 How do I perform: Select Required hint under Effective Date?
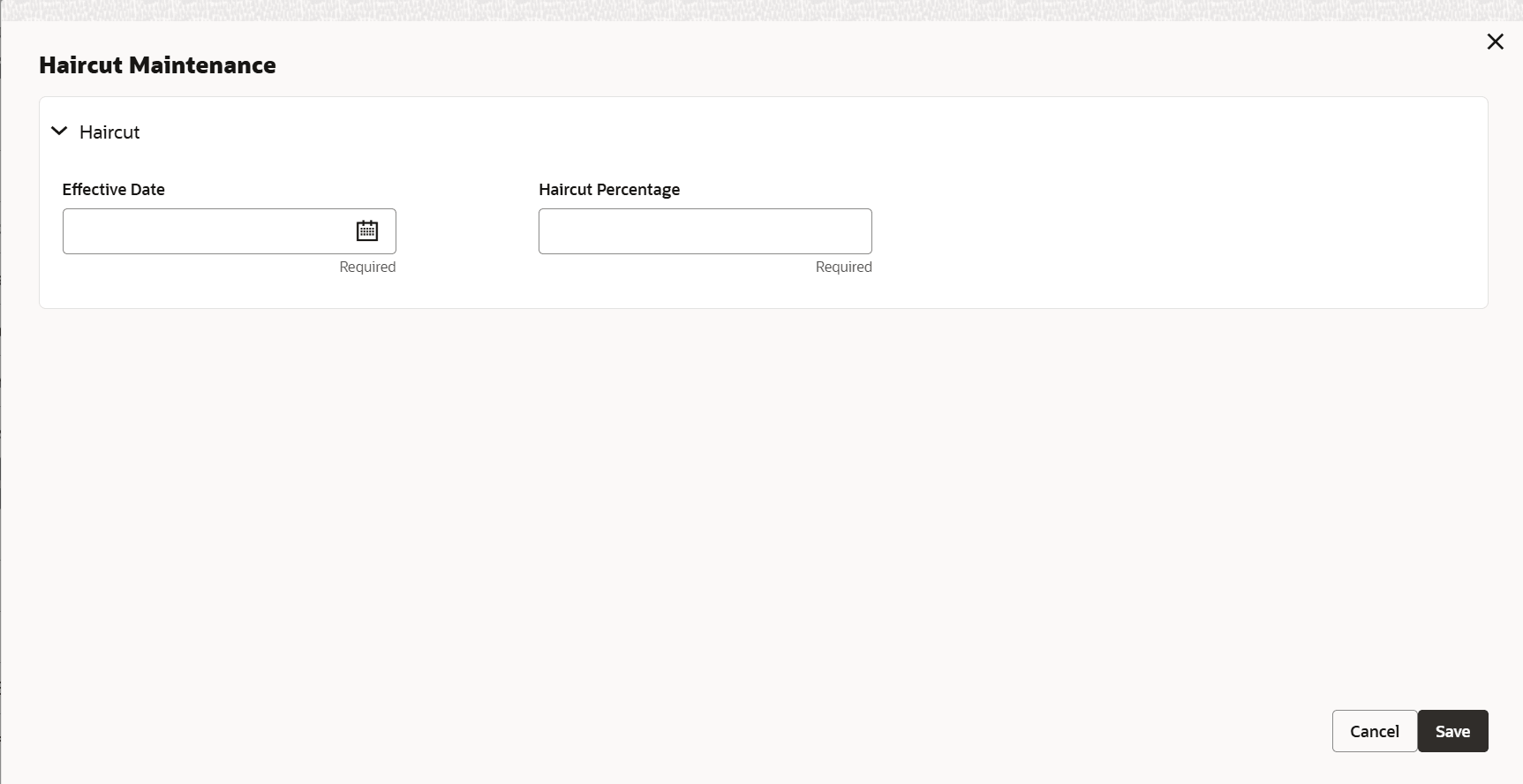(x=367, y=267)
